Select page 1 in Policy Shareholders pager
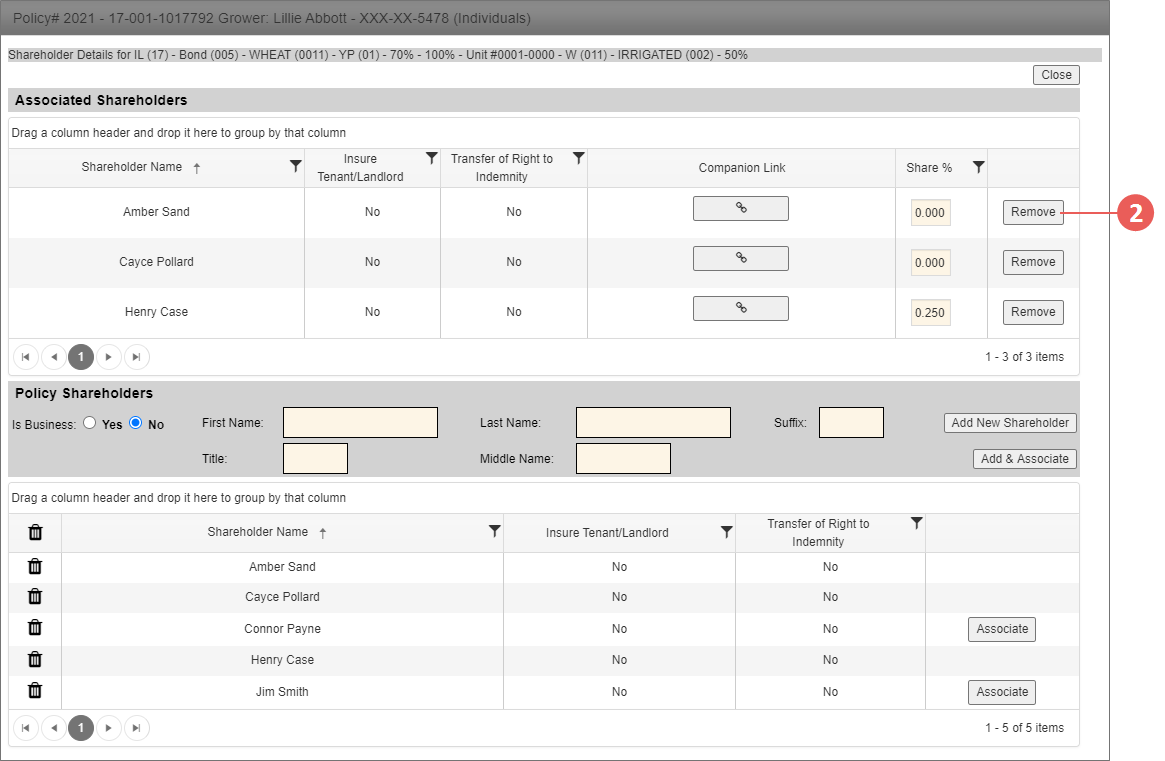This screenshot has height=761, width=1165. point(81,728)
